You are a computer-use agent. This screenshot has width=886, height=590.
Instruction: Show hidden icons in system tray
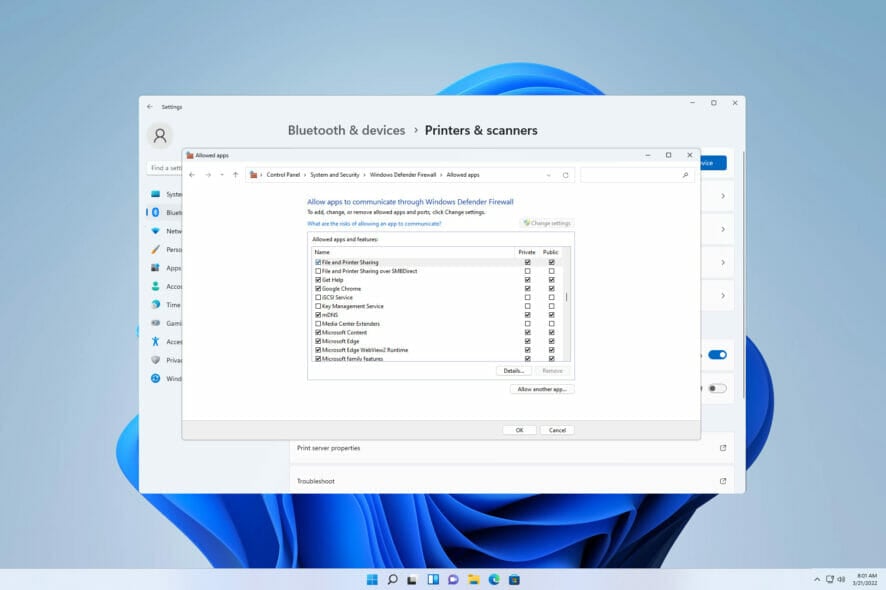(817, 580)
